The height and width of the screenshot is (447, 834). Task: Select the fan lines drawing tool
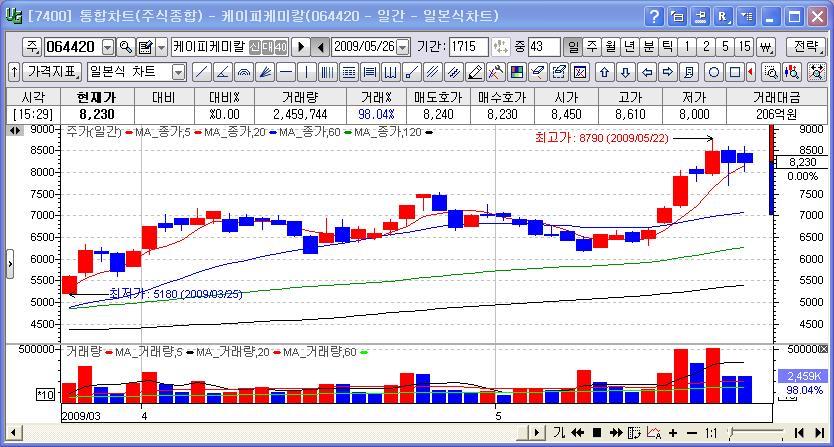pos(265,72)
